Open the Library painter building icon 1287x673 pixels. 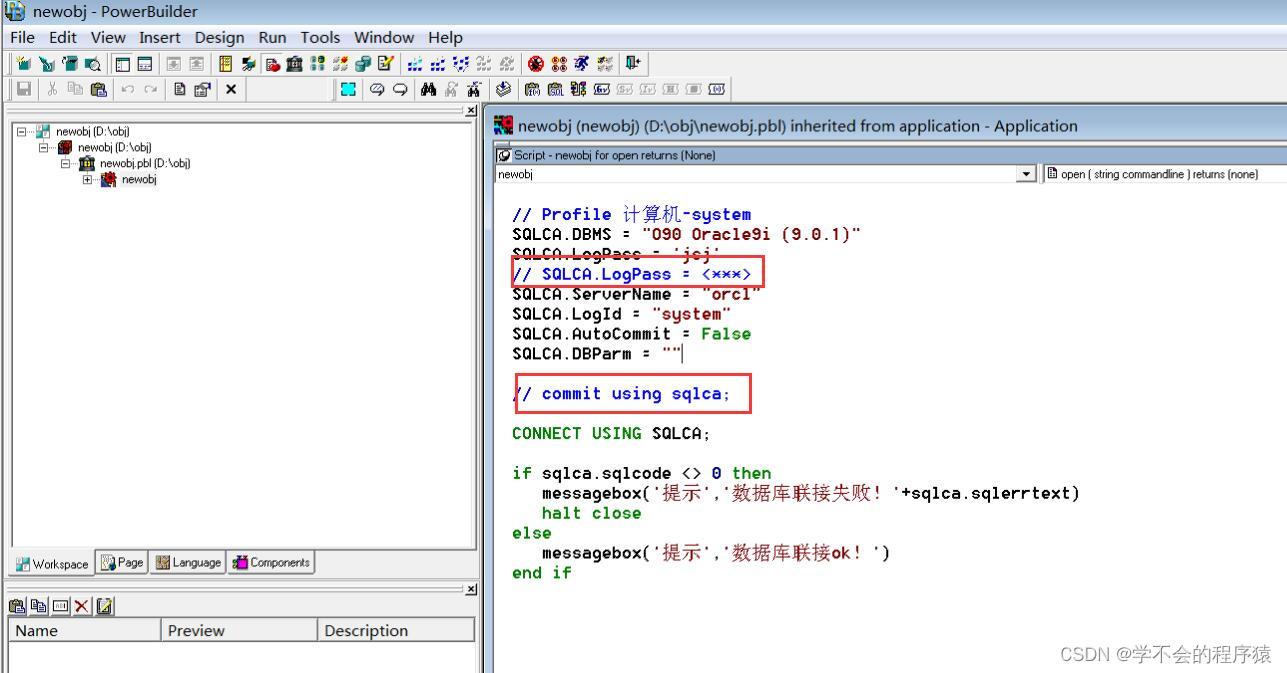pyautogui.click(x=294, y=64)
